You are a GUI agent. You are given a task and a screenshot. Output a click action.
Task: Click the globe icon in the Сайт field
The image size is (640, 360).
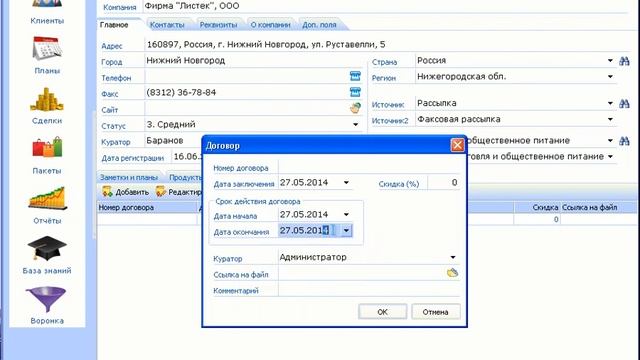pyautogui.click(x=356, y=108)
